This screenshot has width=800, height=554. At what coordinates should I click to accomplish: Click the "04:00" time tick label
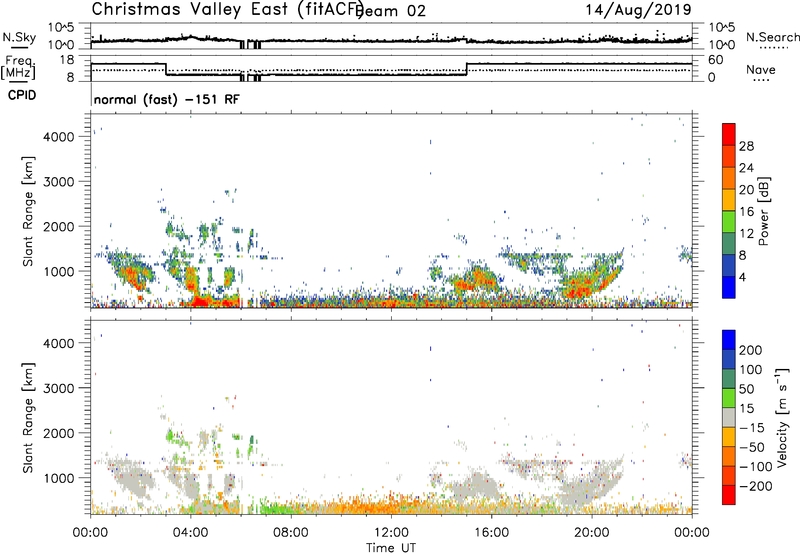pyautogui.click(x=191, y=533)
